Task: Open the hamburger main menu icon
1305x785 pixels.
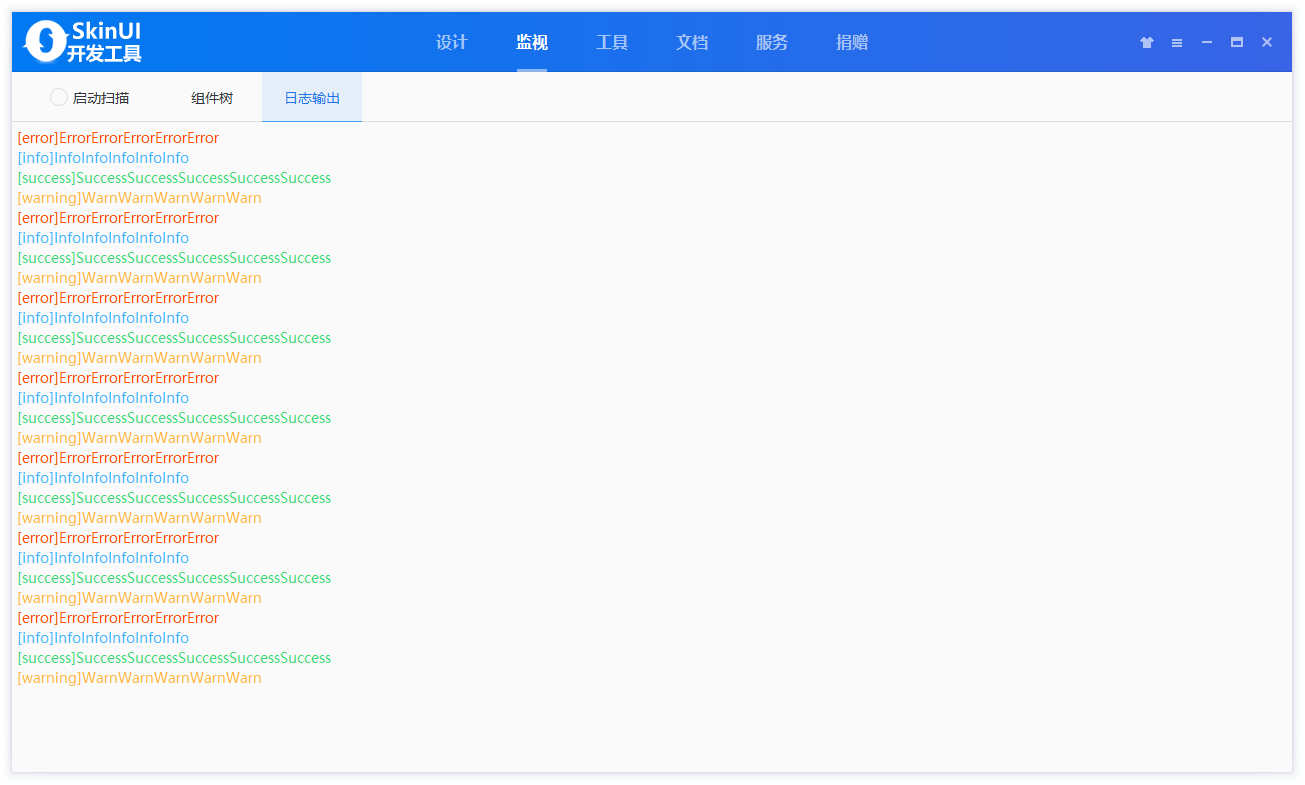Action: (1177, 42)
